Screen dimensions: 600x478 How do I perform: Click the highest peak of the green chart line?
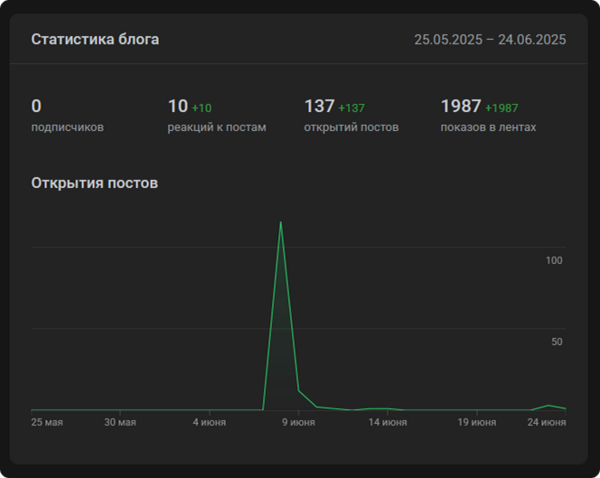pyautogui.click(x=281, y=222)
